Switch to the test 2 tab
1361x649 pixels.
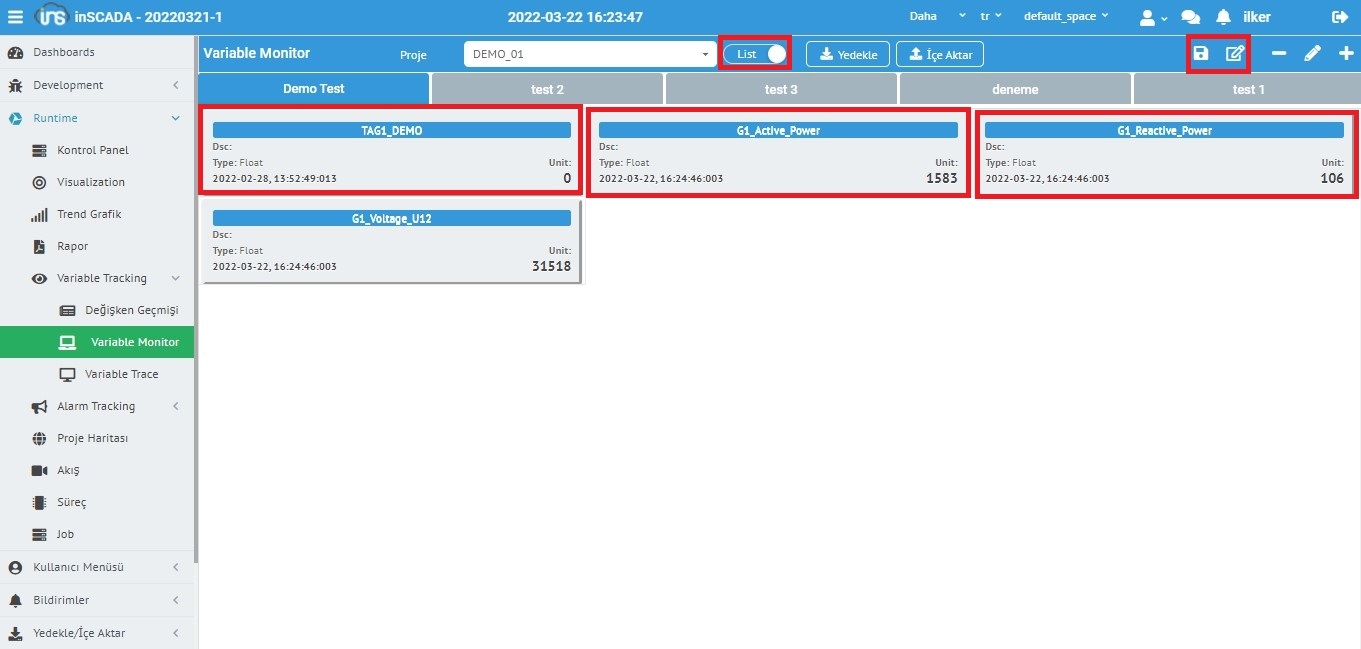pyautogui.click(x=547, y=89)
